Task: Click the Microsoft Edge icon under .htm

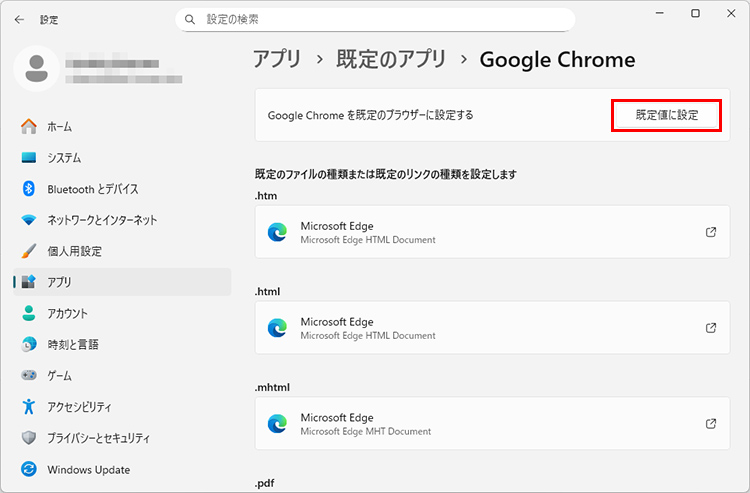Action: (x=277, y=232)
